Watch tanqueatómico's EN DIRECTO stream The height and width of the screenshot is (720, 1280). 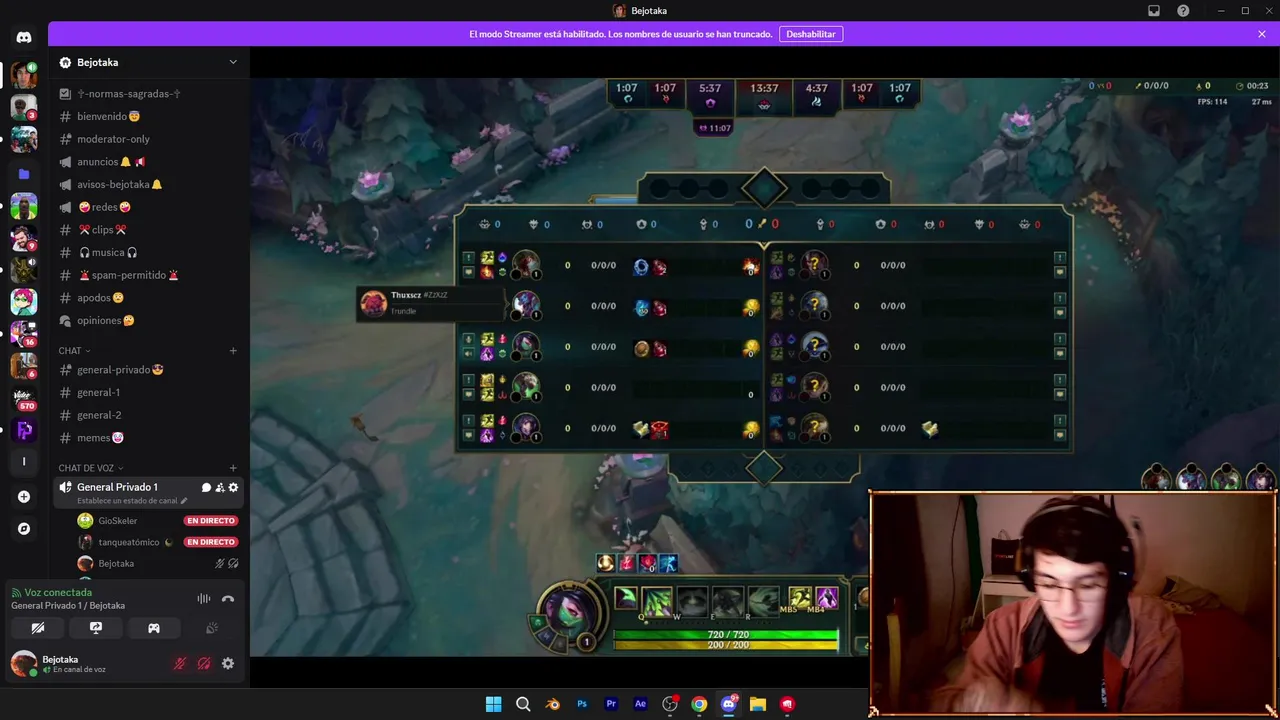(210, 542)
